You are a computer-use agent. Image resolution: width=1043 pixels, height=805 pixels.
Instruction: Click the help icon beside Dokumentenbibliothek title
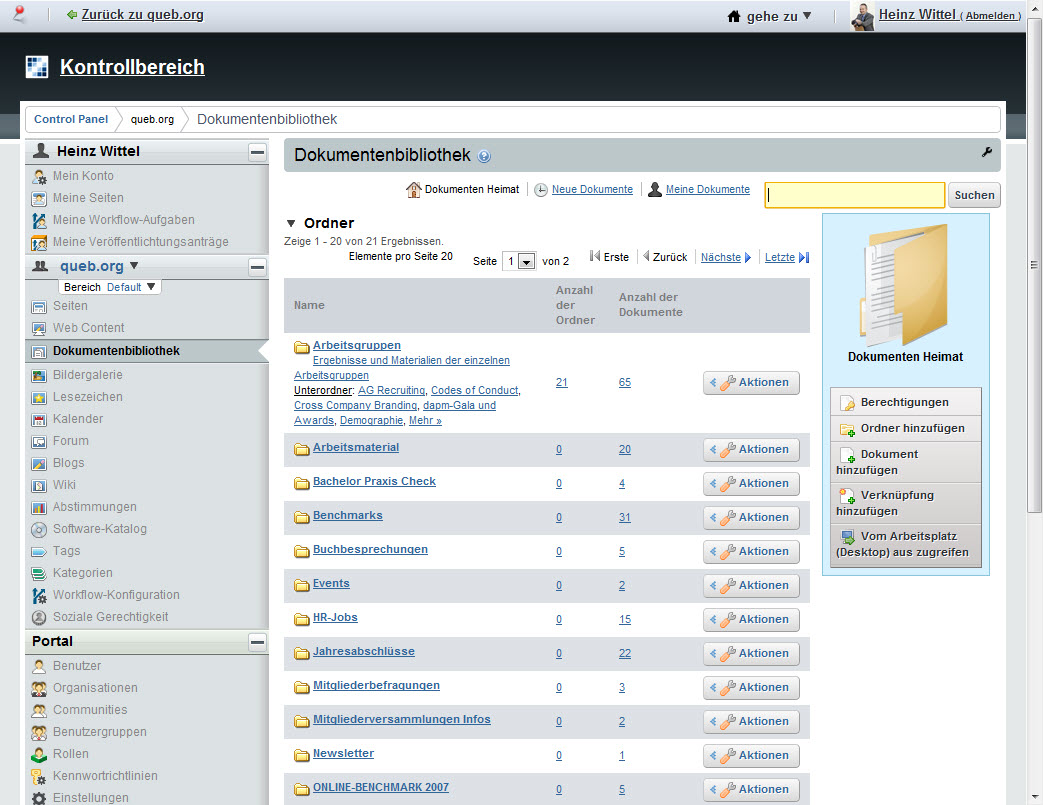click(x=484, y=157)
